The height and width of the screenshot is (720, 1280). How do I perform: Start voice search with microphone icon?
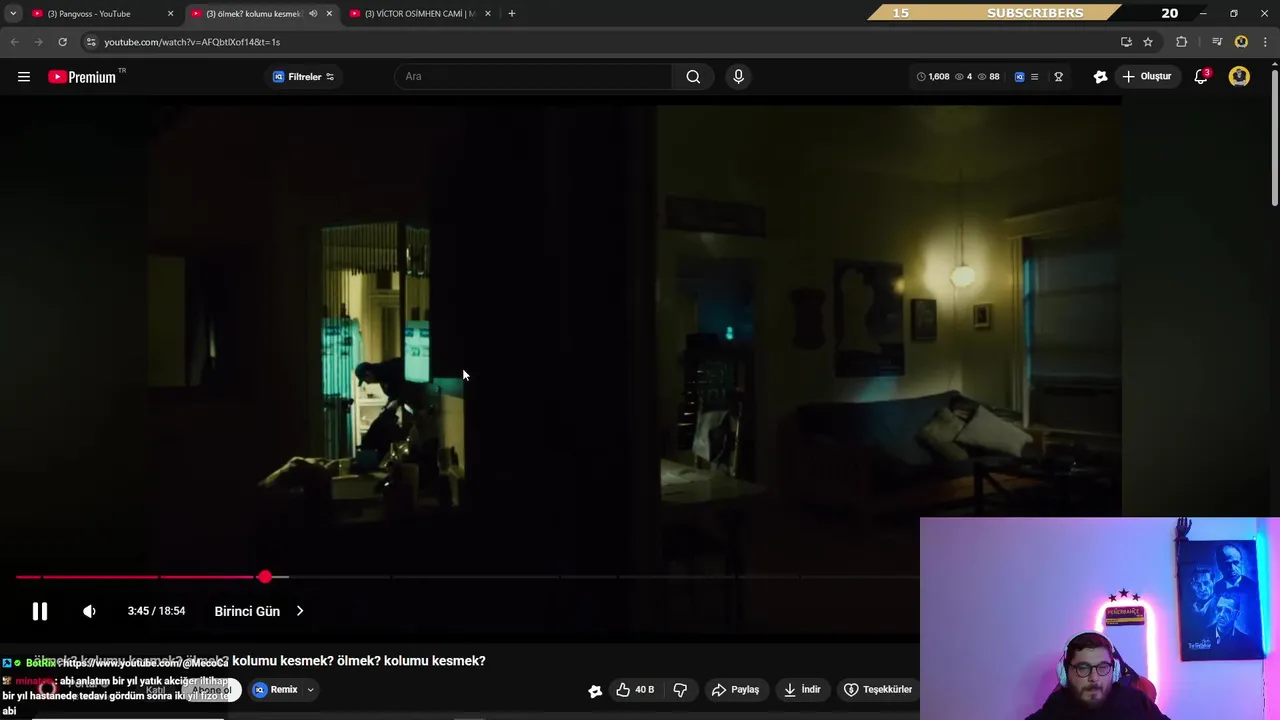click(x=738, y=77)
